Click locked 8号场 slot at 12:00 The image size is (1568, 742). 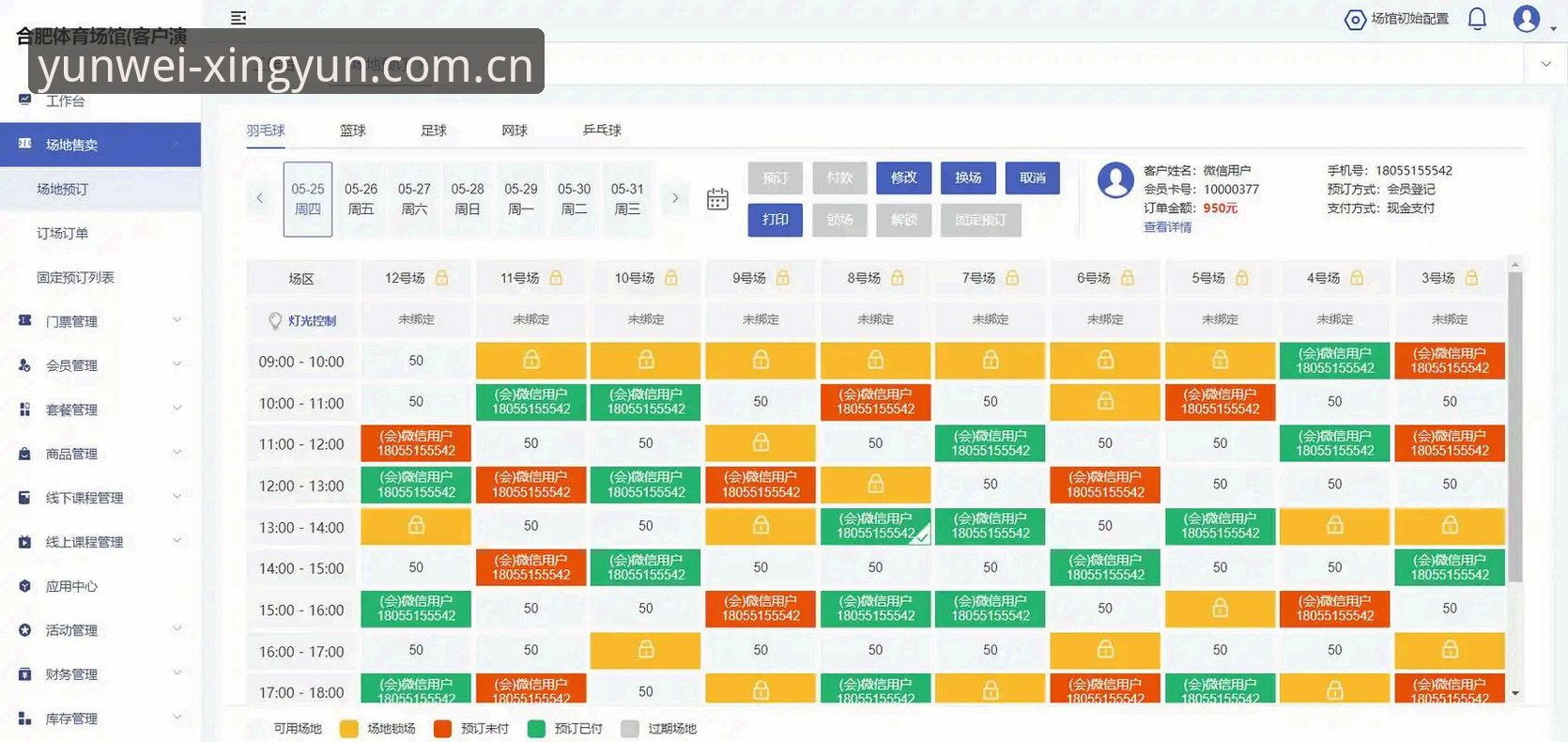[x=876, y=485]
